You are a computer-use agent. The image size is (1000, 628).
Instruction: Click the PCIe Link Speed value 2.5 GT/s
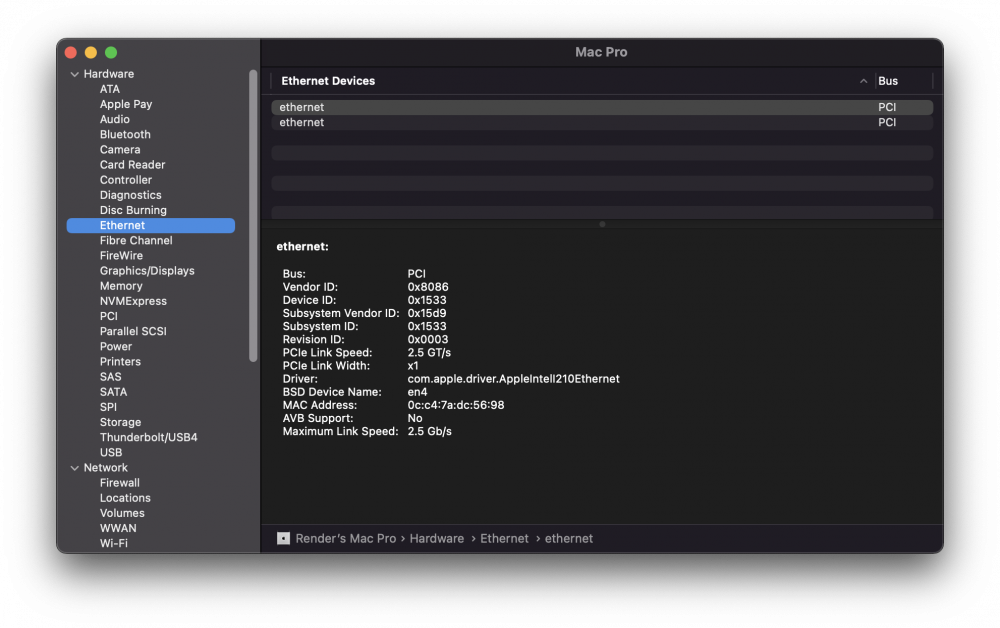click(429, 353)
